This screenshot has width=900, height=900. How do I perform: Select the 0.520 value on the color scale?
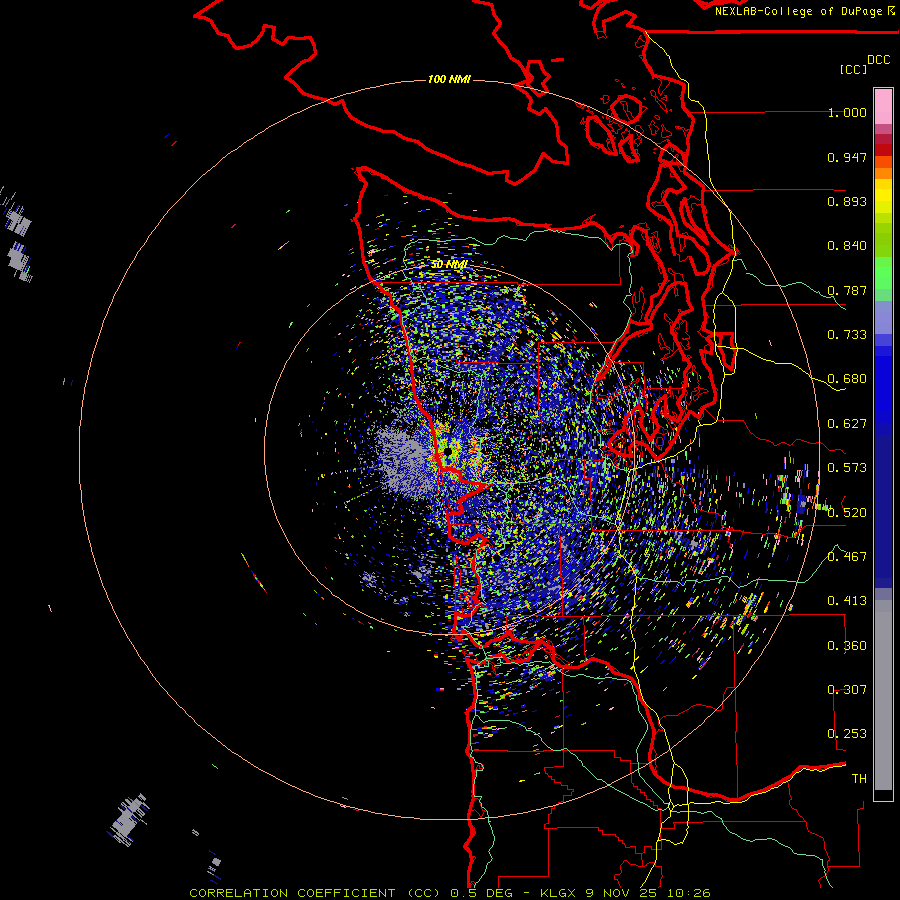(x=847, y=513)
